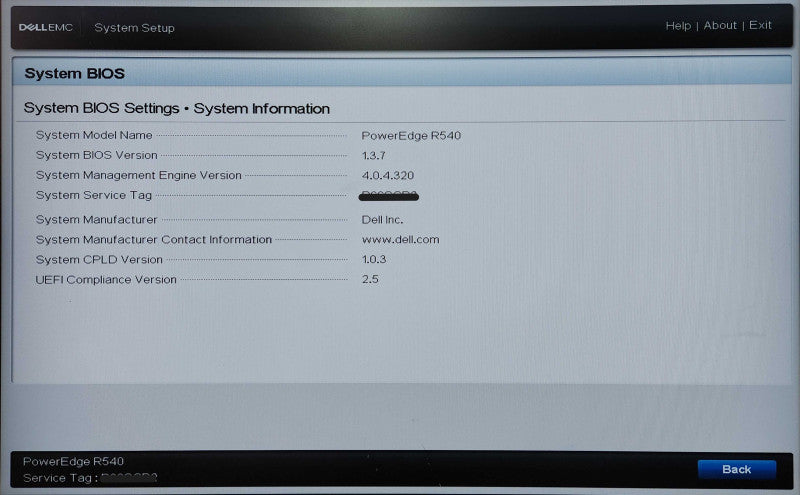Select the System CPLD Version label
800x495 pixels.
99,259
